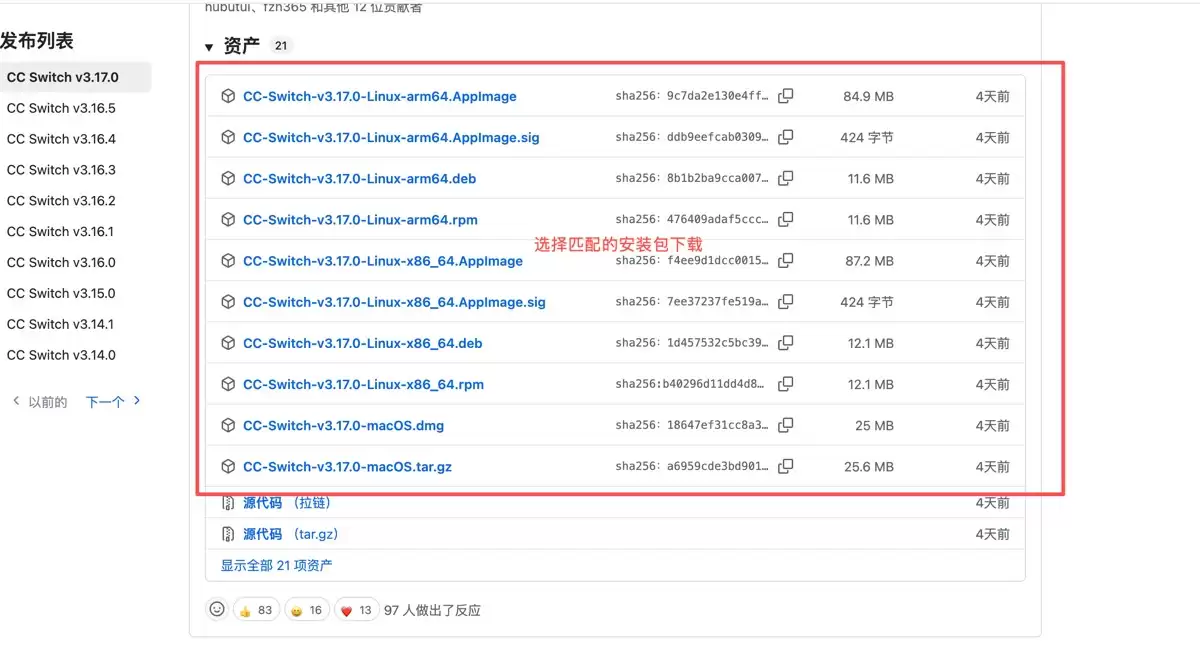Click the 84.9 MB file size
Image resolution: width=1200 pixels, height=665 pixels.
click(x=868, y=96)
